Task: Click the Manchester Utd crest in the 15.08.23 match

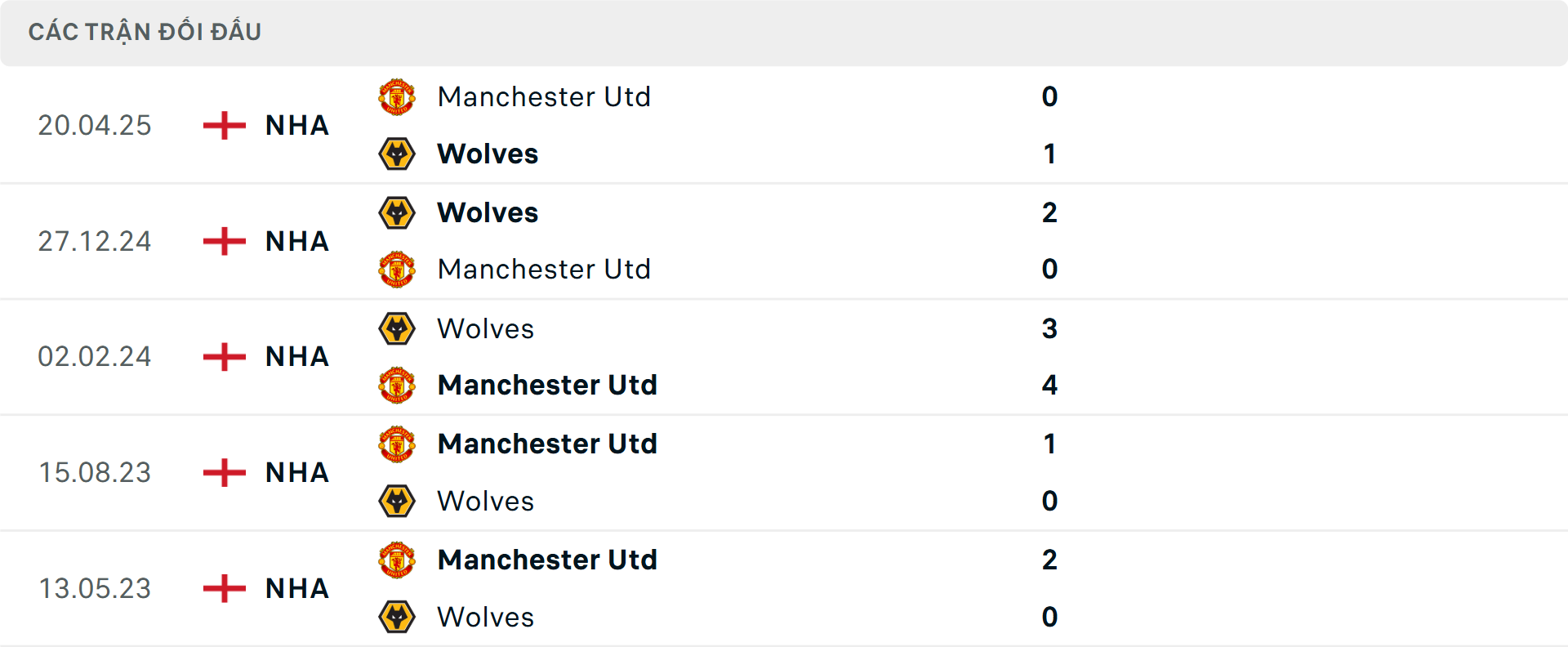Action: click(x=398, y=444)
